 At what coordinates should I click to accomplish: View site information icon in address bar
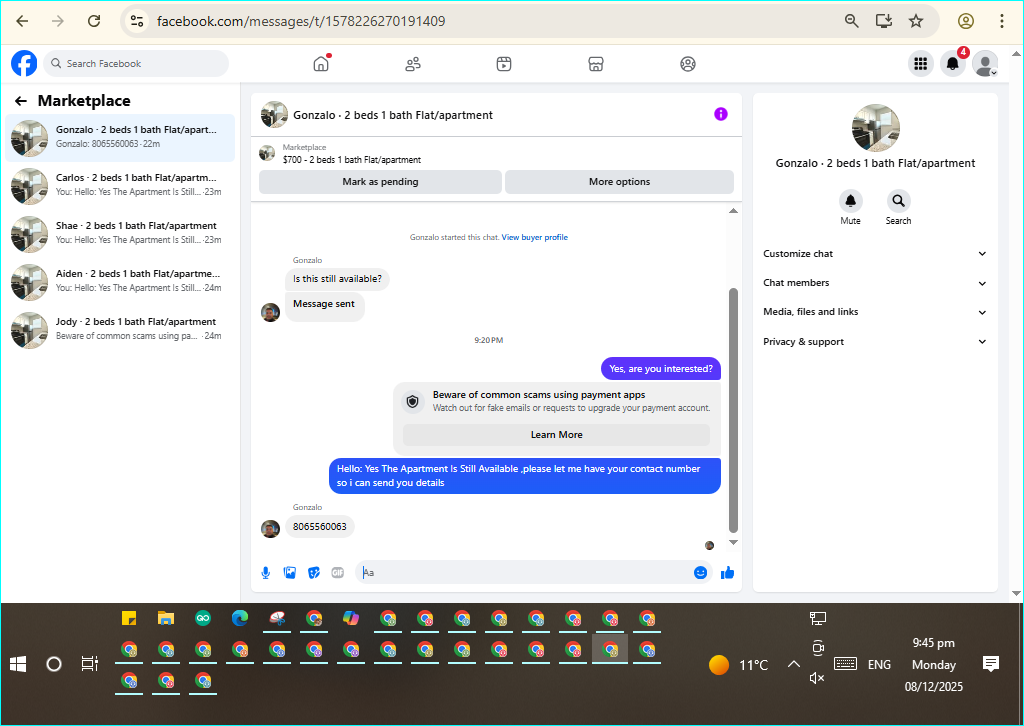point(136,21)
